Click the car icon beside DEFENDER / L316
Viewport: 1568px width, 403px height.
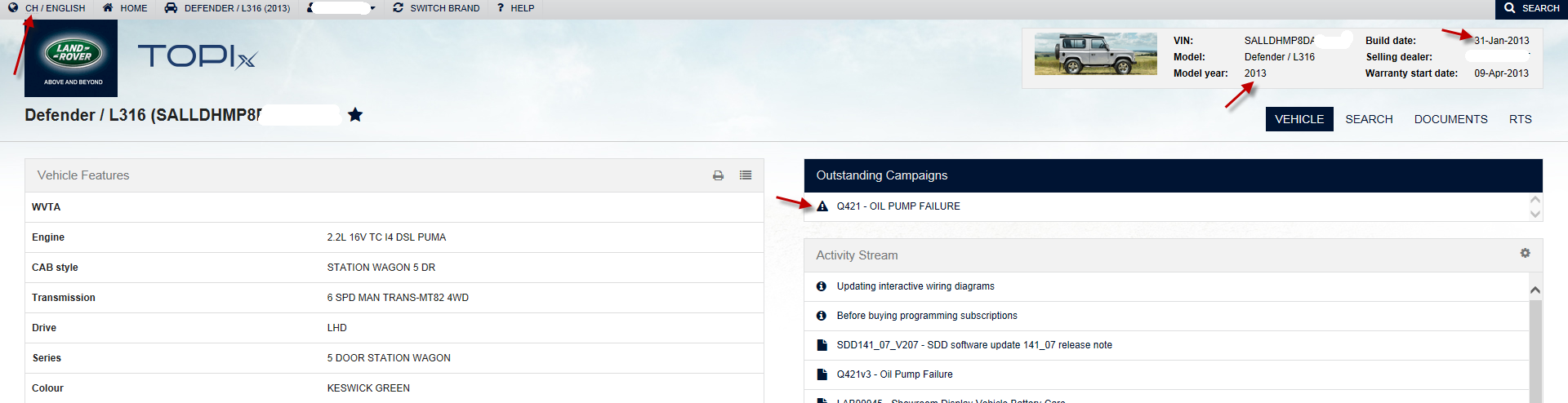click(x=171, y=7)
